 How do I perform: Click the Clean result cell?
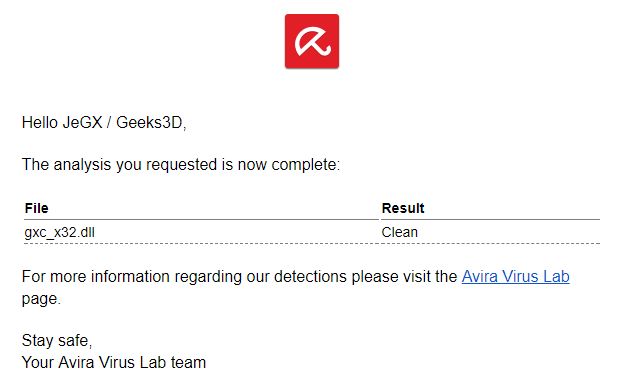399,232
